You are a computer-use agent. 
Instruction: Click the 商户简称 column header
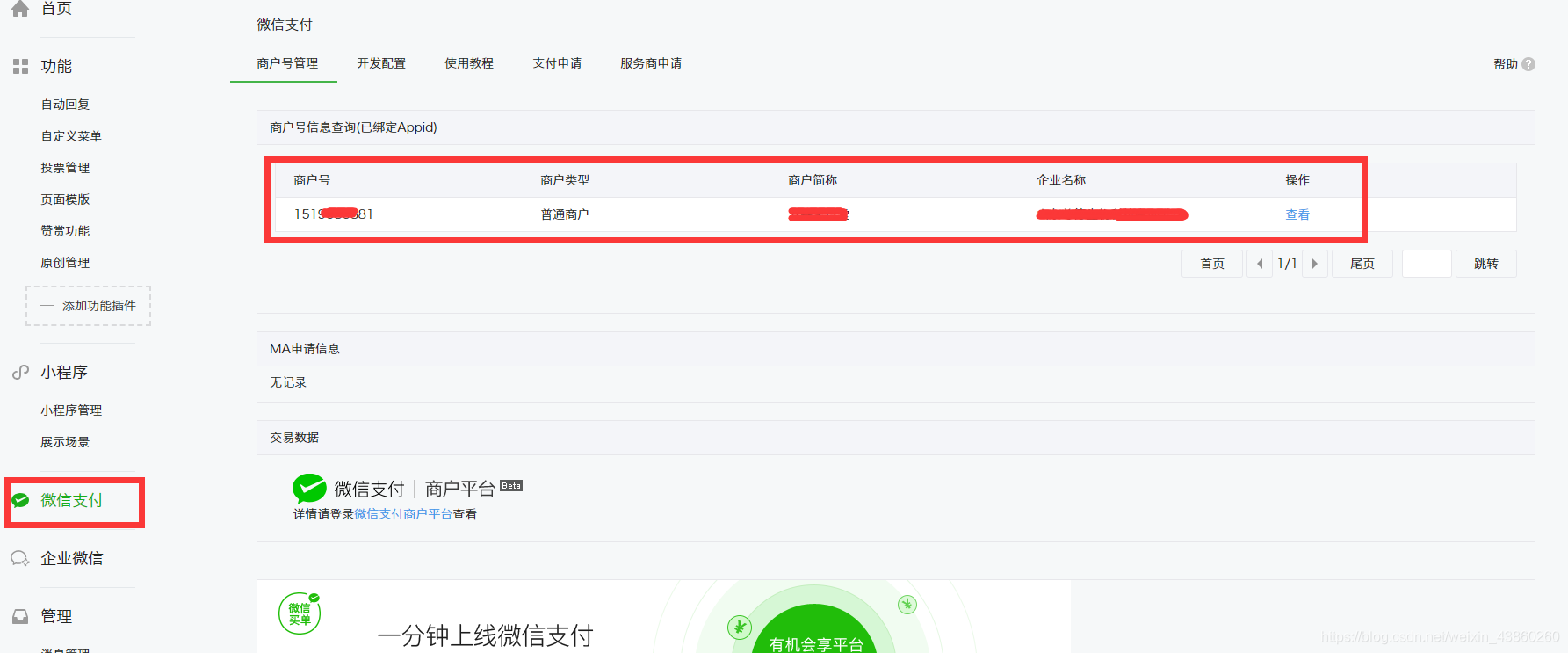click(813, 180)
